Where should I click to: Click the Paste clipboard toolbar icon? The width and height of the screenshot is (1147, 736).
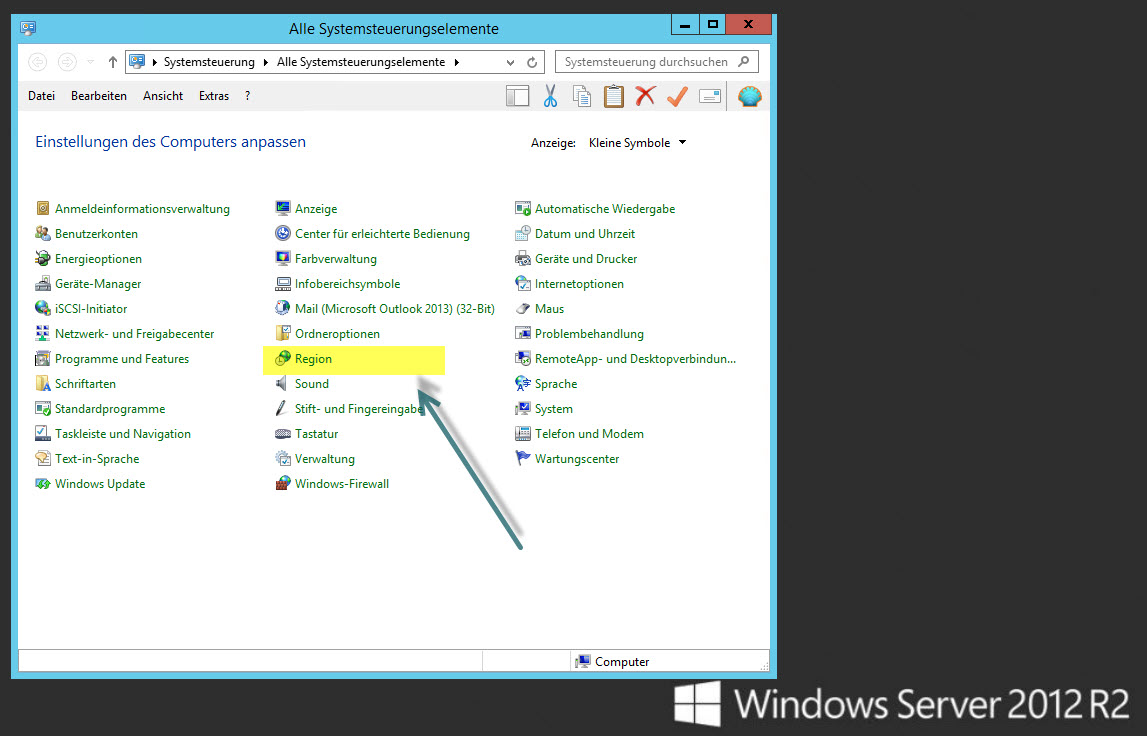[x=614, y=96]
